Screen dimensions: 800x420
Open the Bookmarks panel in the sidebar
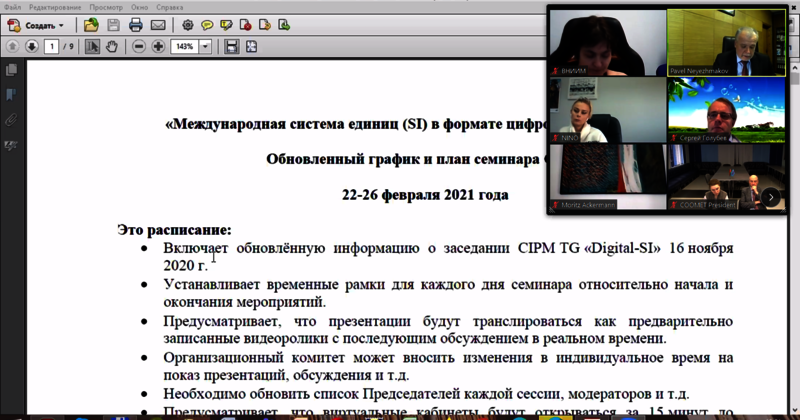coord(12,94)
